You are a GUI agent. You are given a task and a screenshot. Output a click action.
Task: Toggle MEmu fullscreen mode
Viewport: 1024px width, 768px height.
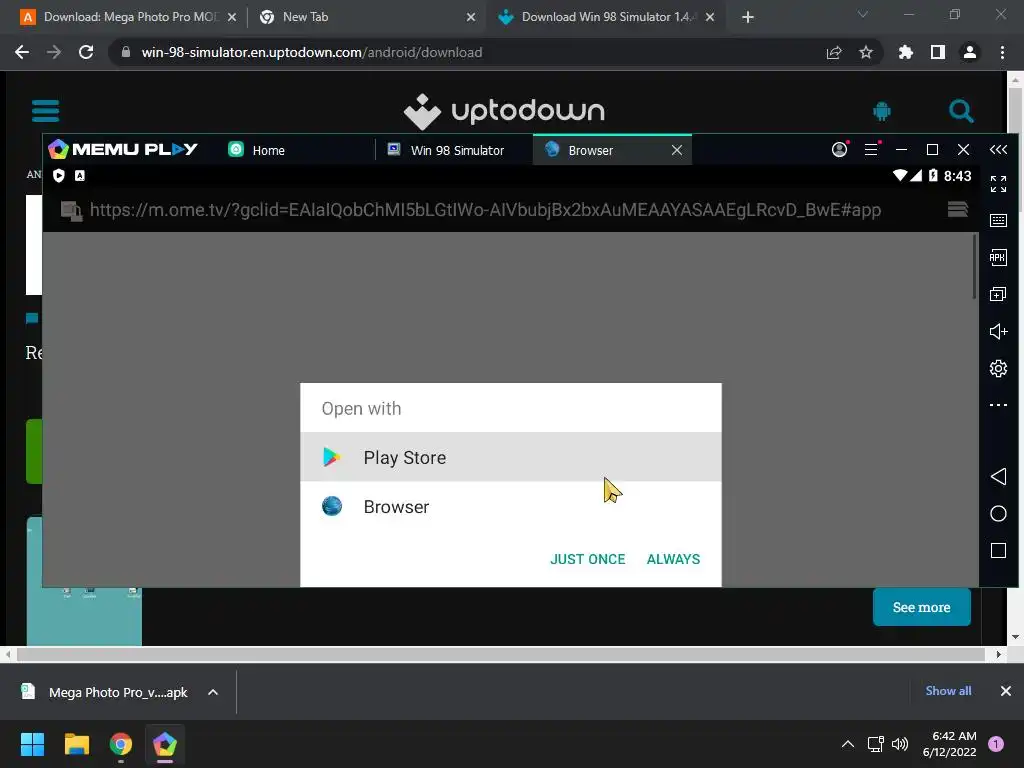pos(998,184)
